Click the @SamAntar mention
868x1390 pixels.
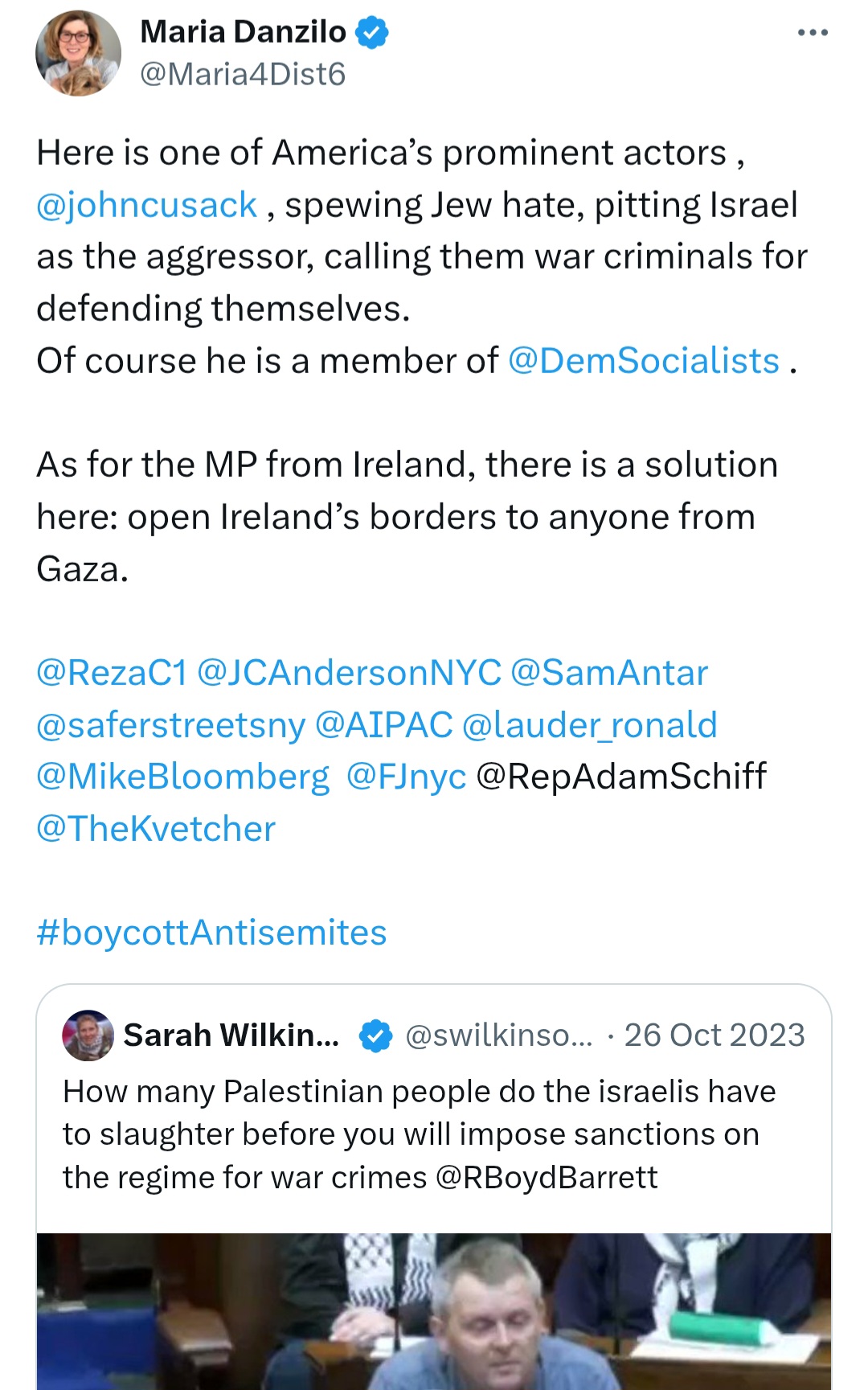pos(608,673)
